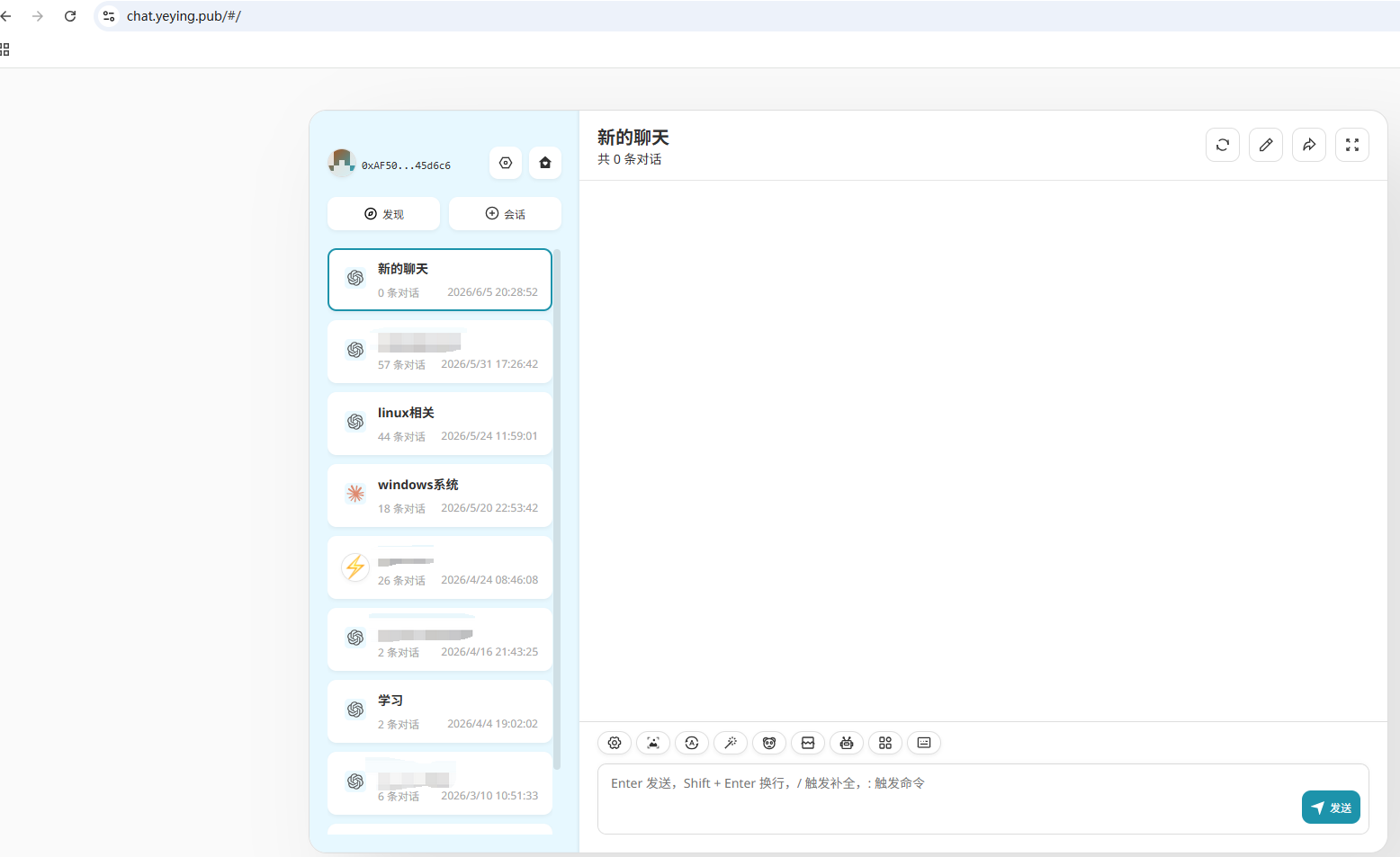Click the bear mask icon
Viewport: 1400px width, 857px height.
pos(769,743)
